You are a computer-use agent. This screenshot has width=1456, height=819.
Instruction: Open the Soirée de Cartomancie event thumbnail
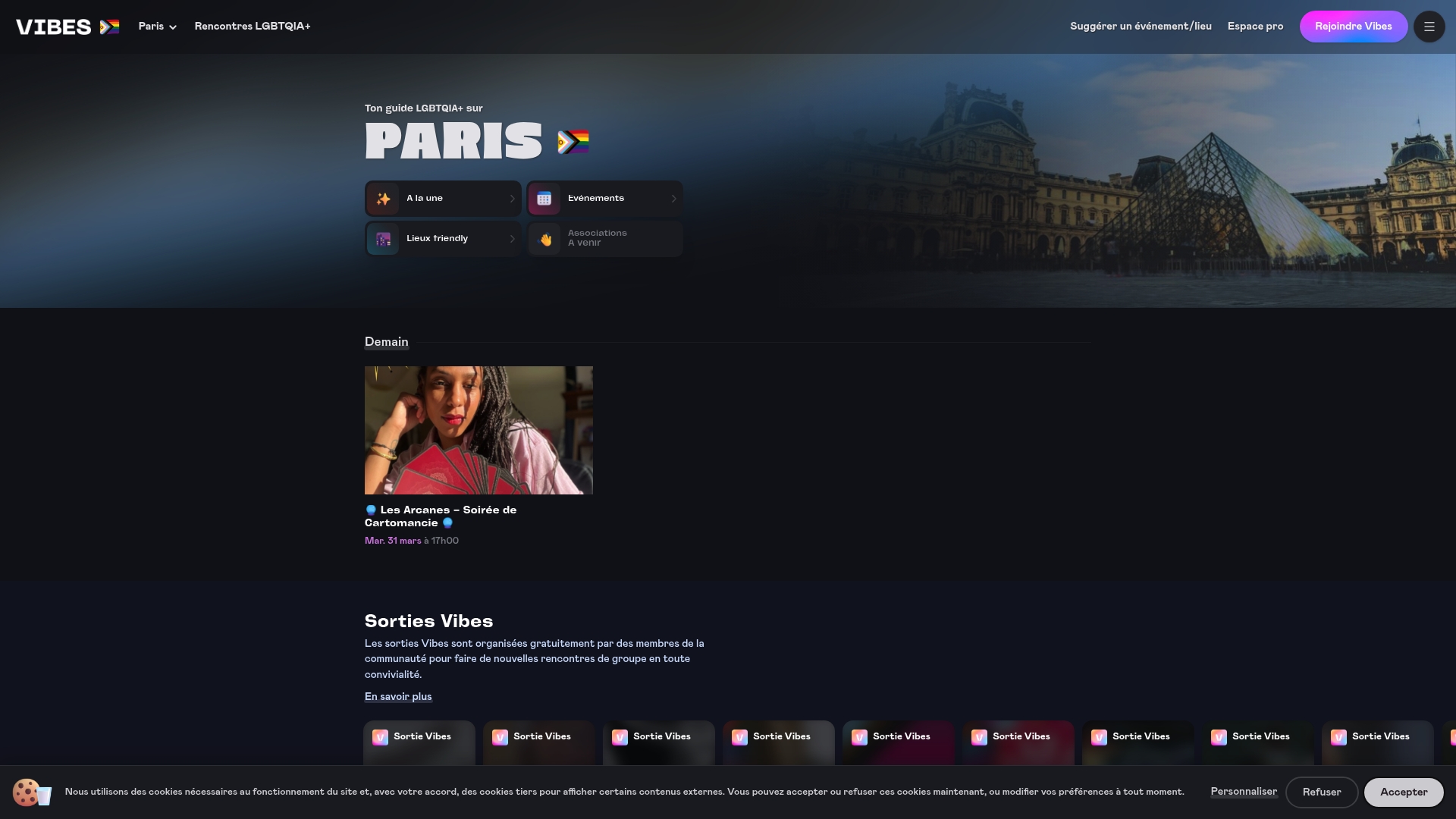[x=479, y=430]
